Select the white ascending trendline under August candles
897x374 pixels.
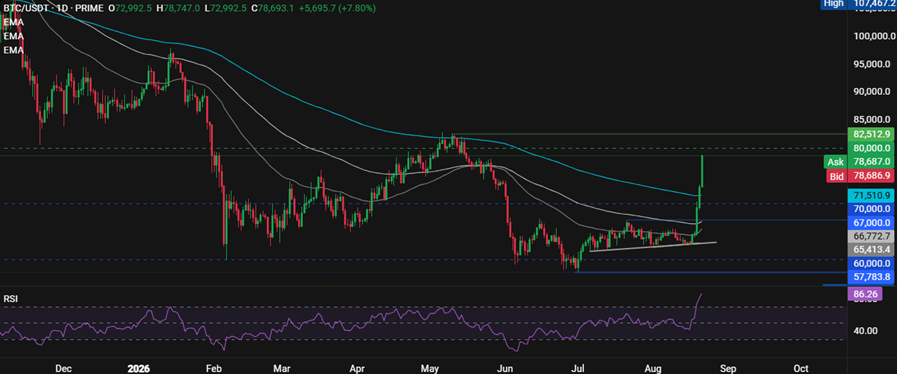[652, 246]
